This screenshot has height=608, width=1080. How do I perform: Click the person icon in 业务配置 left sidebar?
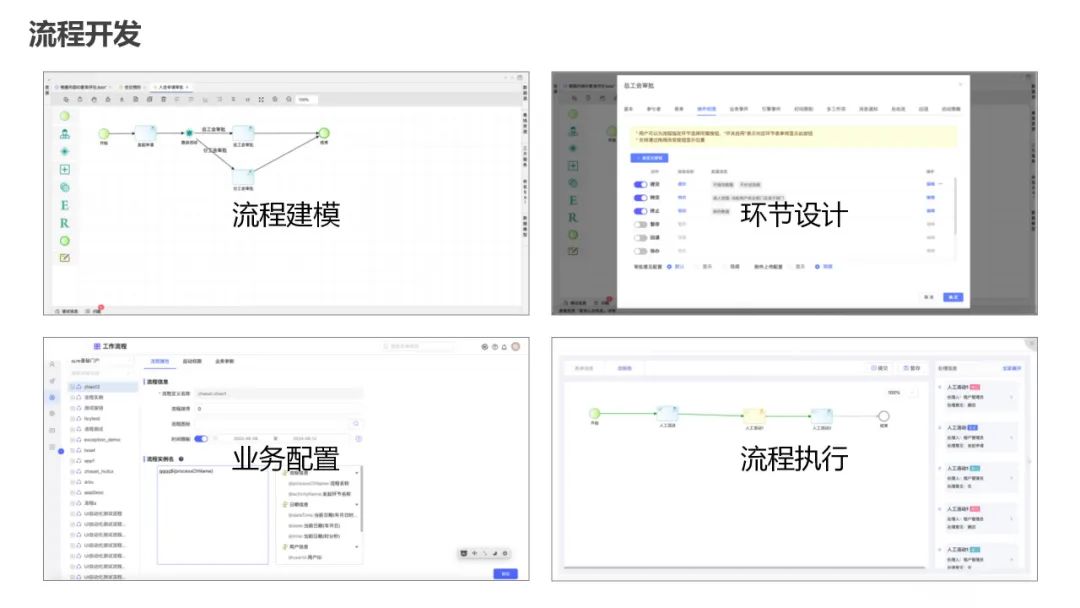point(52,364)
